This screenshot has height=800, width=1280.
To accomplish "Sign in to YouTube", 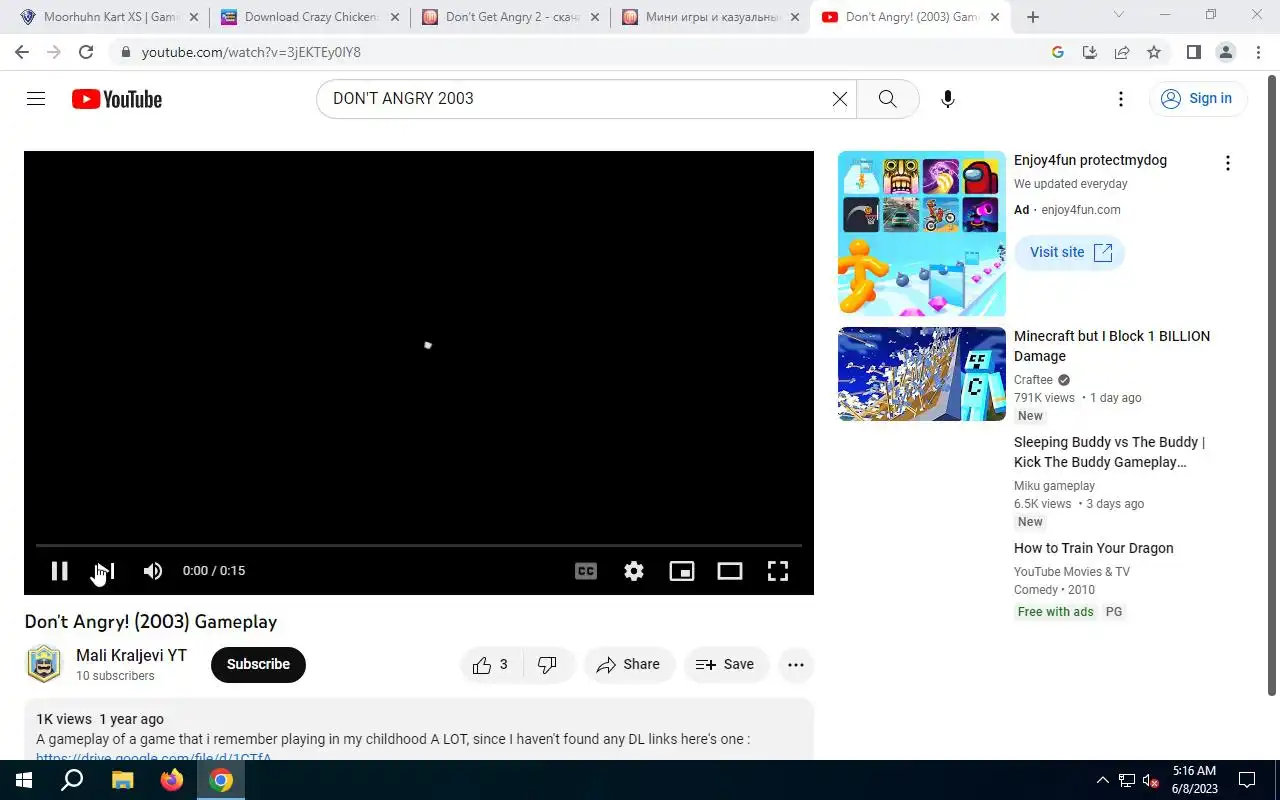I will [x=1198, y=98].
